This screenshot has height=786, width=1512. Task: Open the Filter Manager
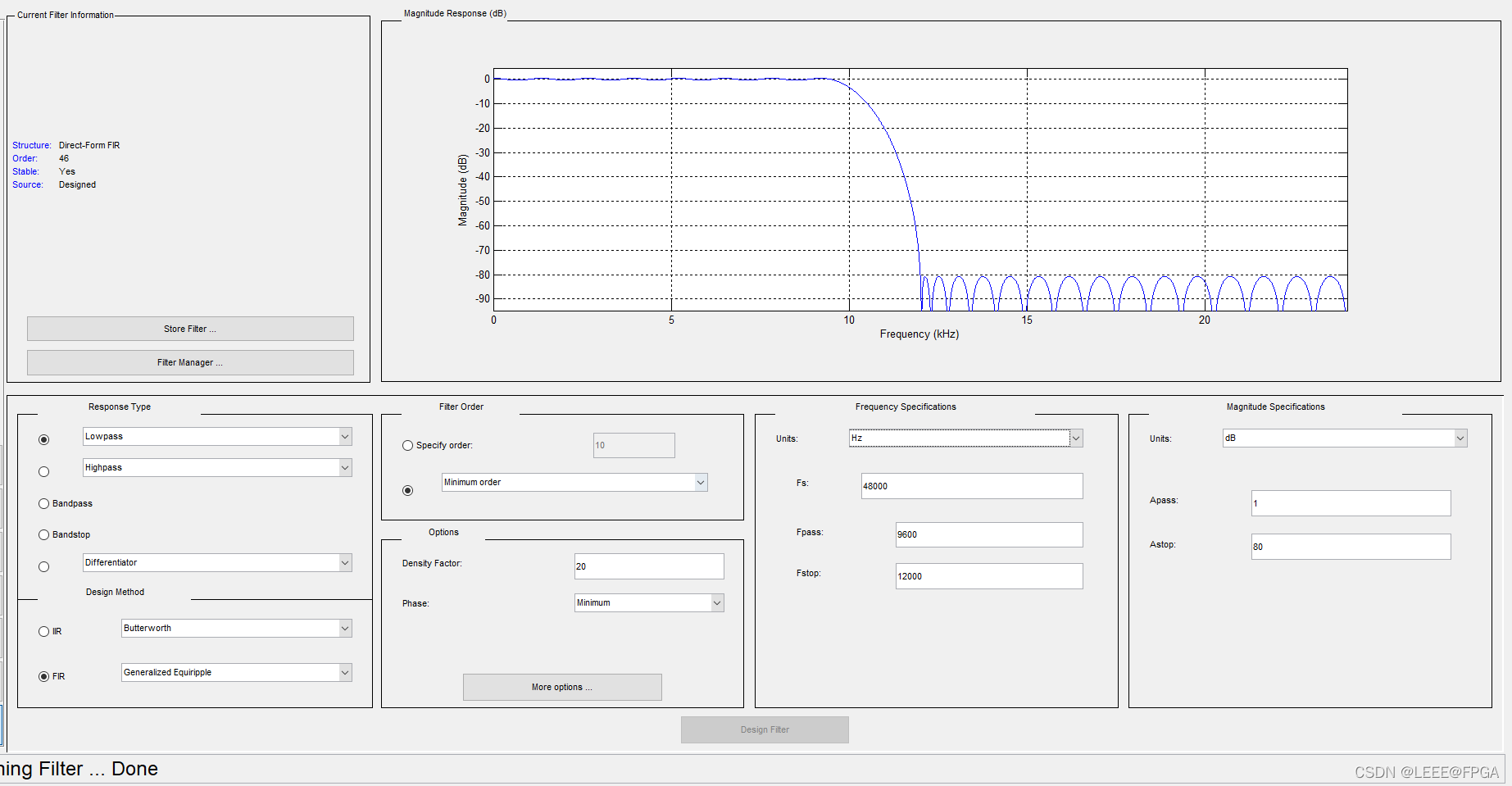190,362
